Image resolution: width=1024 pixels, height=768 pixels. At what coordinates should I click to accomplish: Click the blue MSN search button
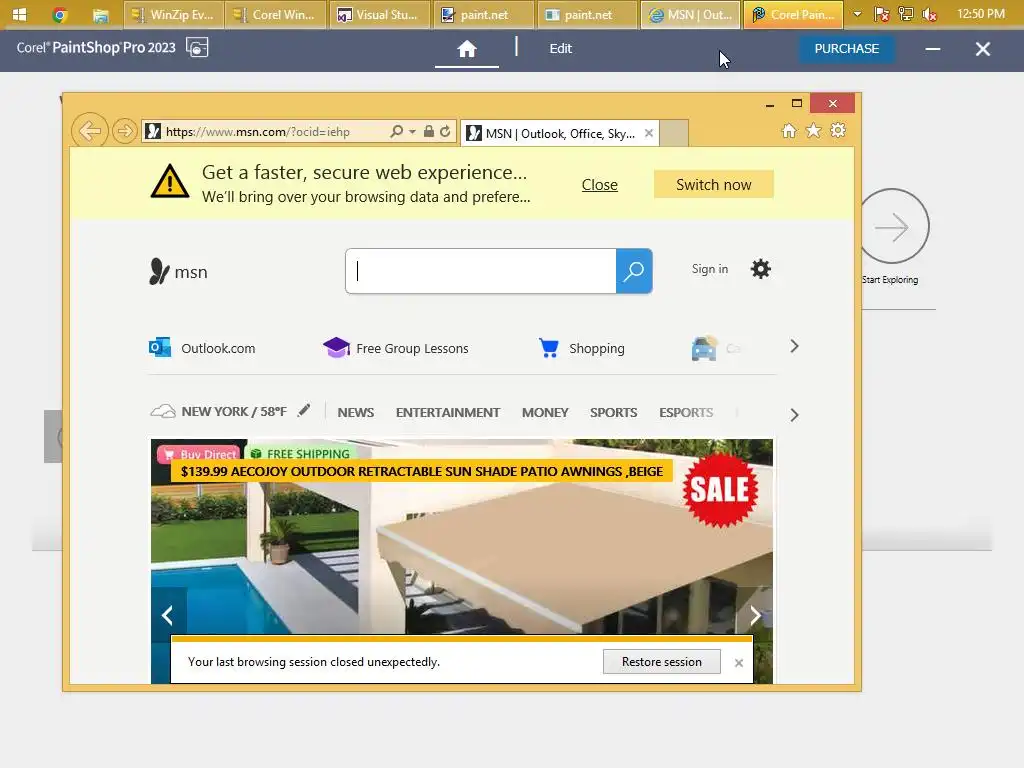[x=634, y=271]
